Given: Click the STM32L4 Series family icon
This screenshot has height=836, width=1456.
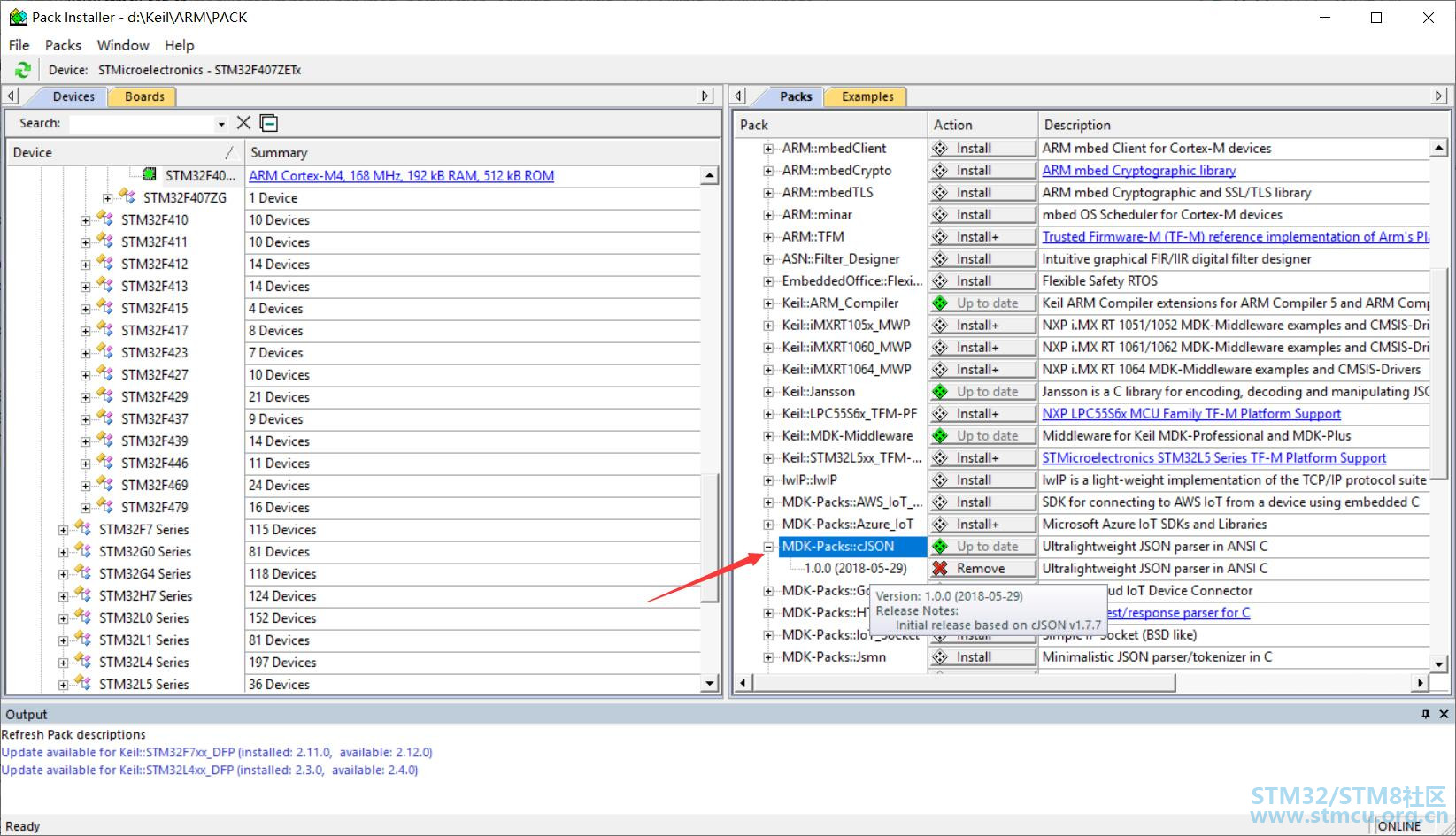Looking at the screenshot, I should coord(83,661).
